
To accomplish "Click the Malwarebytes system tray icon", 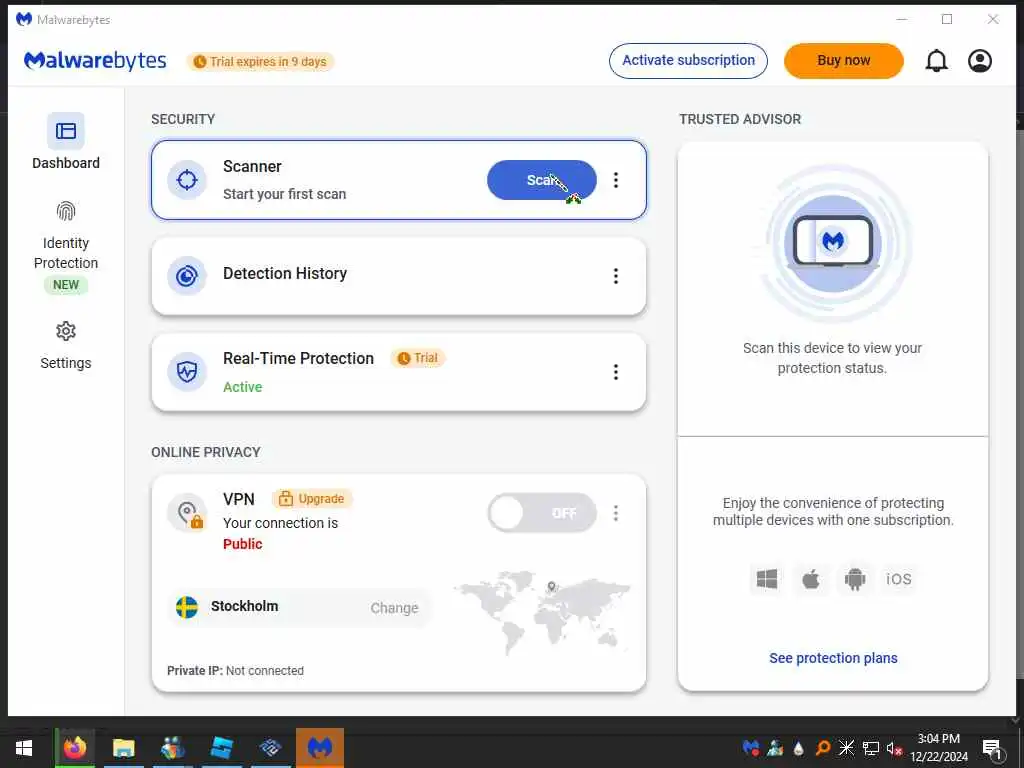I will pyautogui.click(x=751, y=748).
